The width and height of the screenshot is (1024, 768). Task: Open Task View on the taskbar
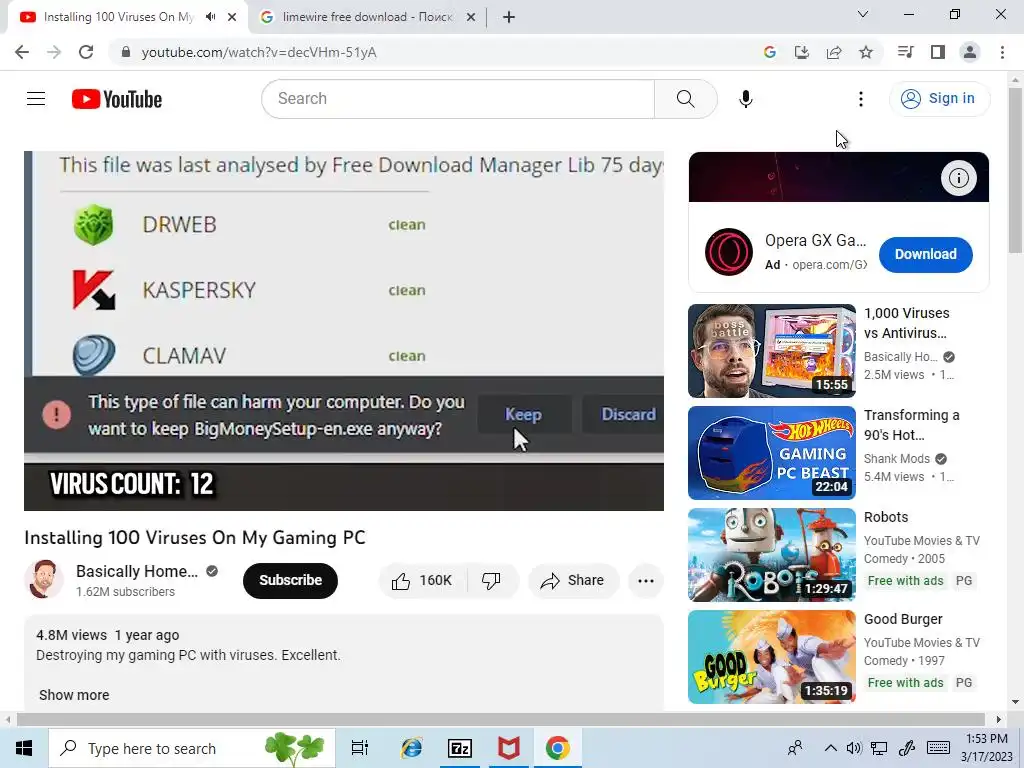coord(360,748)
